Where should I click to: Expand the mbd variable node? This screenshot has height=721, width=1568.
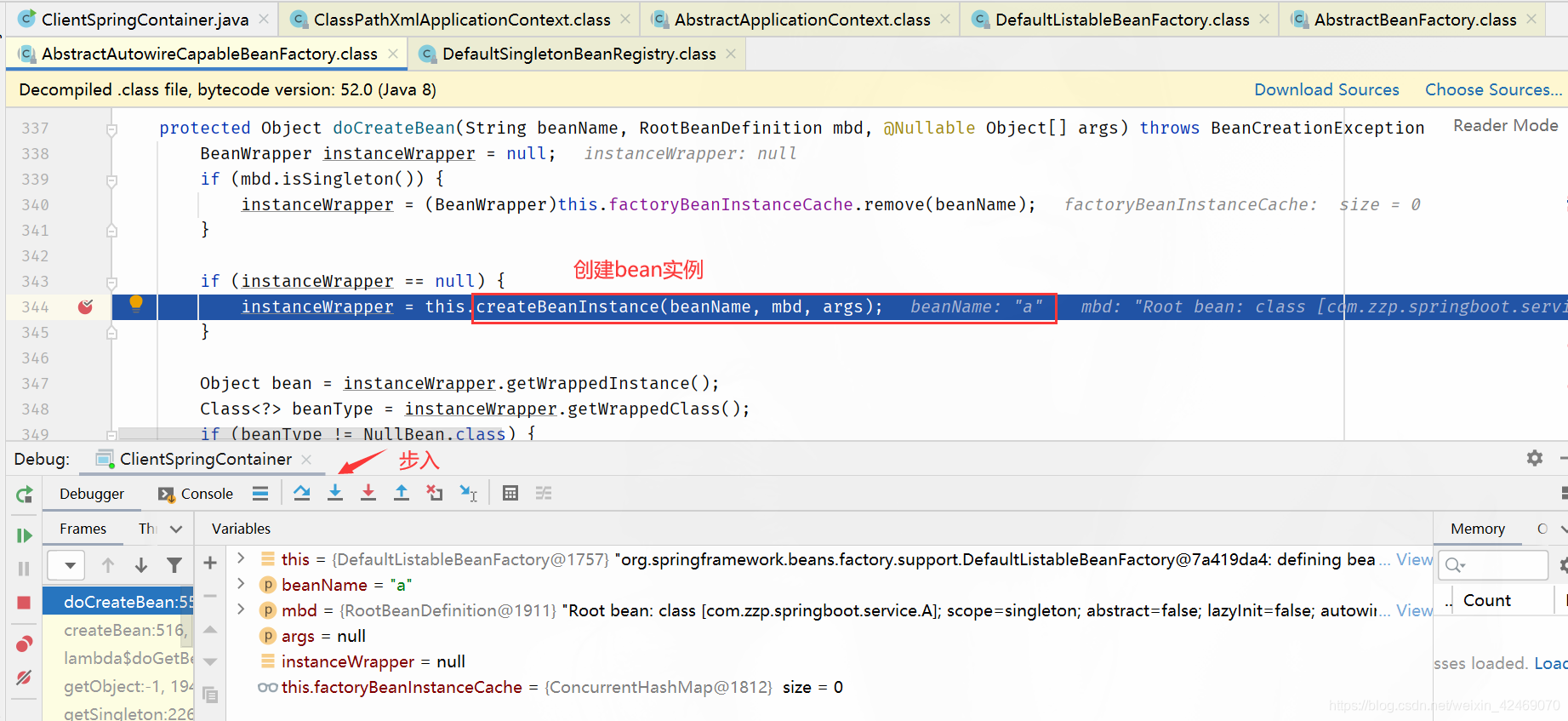click(241, 609)
